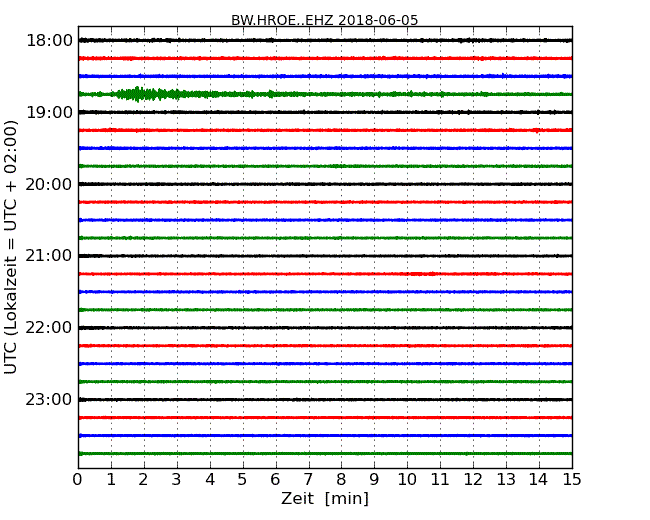Click the y-axis label UTC (Lokalzeit = UTC + 02:00)
650x520 pixels.
(11, 247)
